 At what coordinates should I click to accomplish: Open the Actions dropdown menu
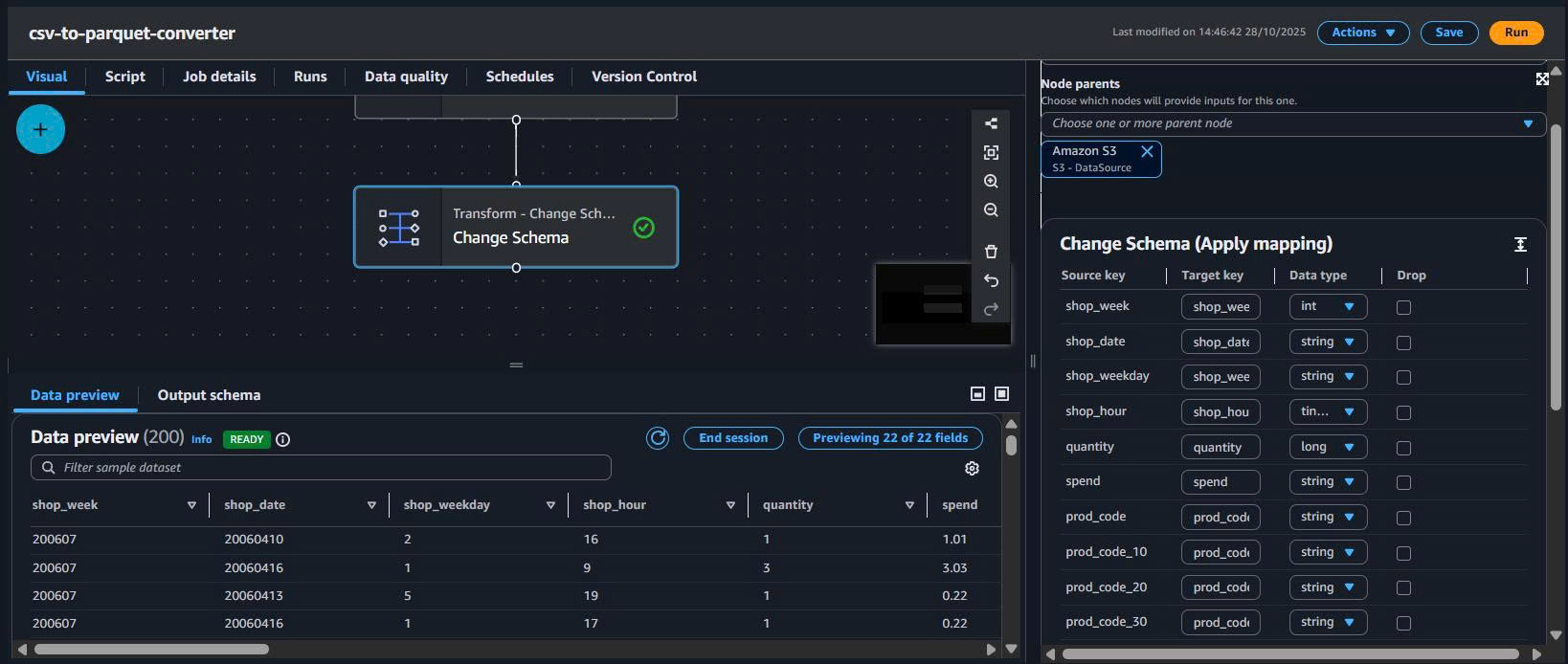(1362, 33)
